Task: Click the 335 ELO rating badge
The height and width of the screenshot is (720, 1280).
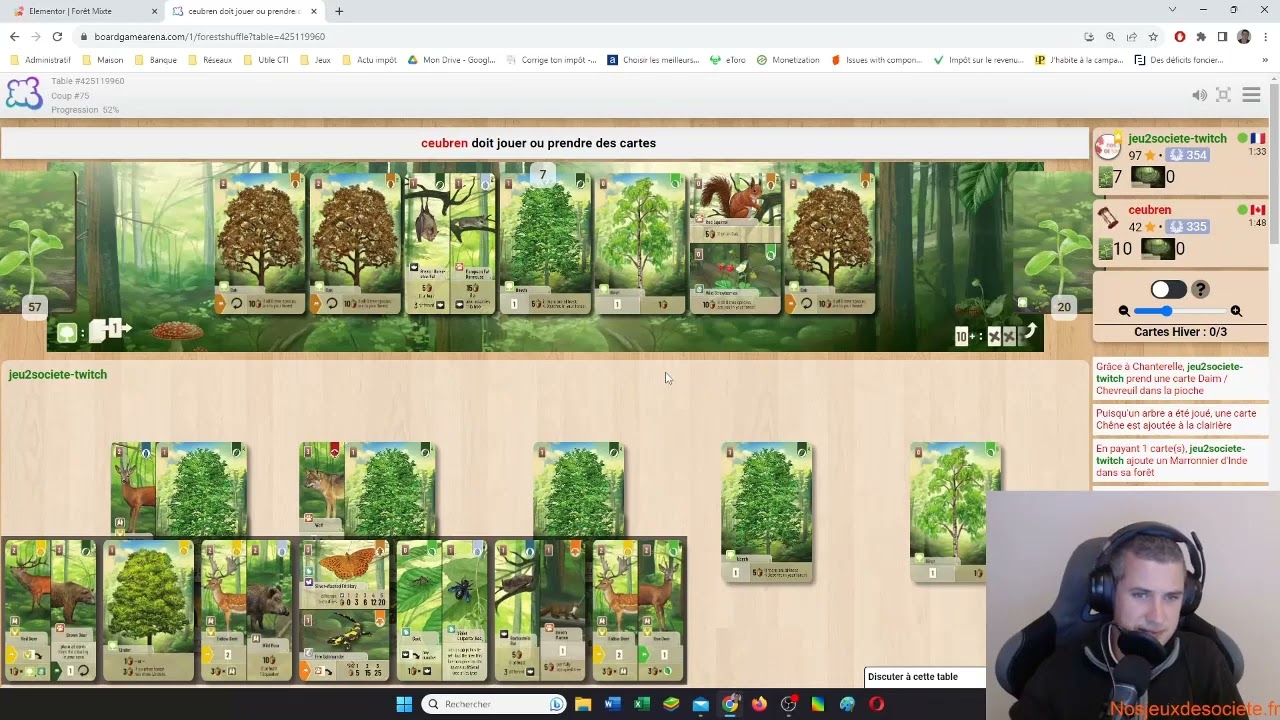Action: tap(1188, 226)
